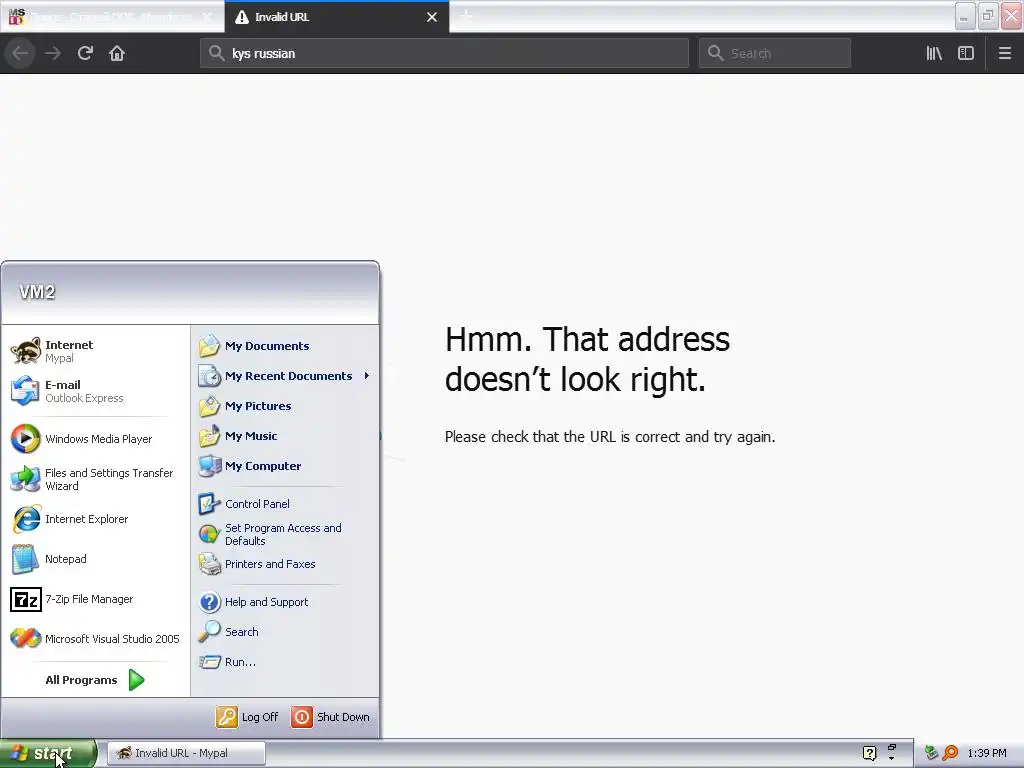
Task: Click the help tray icon with question mark
Action: (869, 753)
